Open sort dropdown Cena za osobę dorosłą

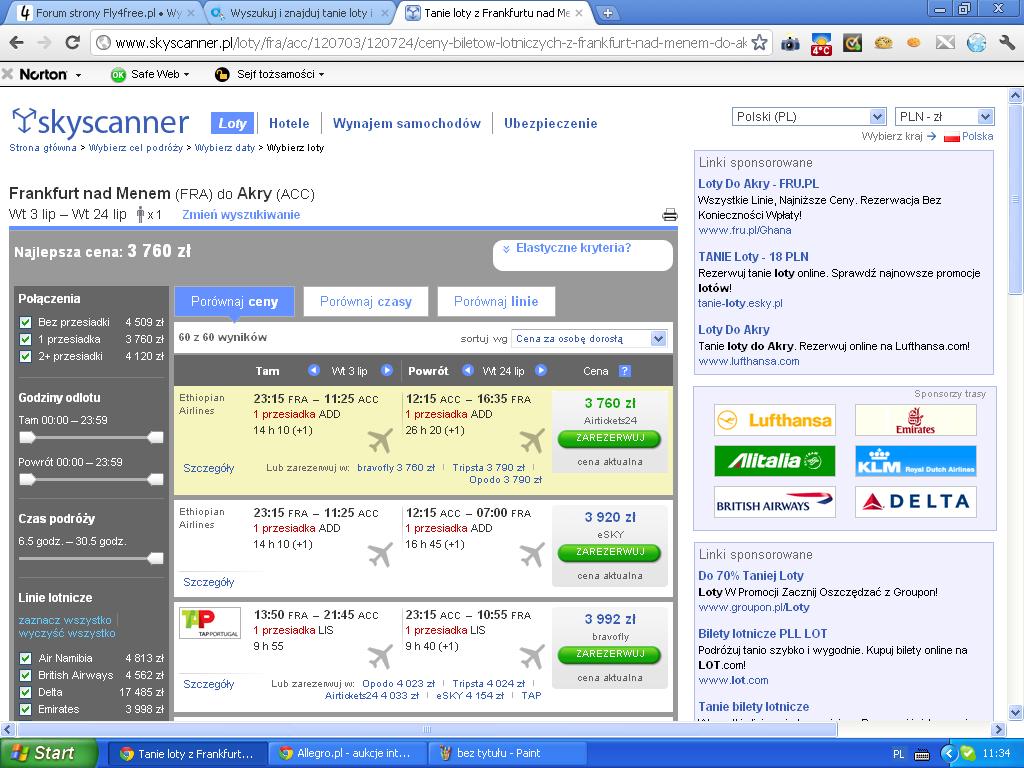(x=588, y=338)
